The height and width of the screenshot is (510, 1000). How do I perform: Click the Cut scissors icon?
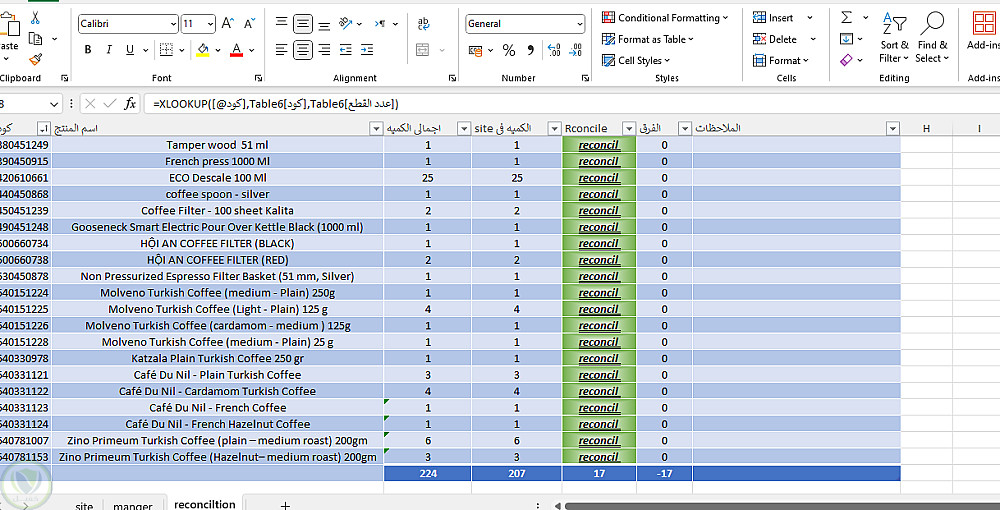click(x=35, y=18)
